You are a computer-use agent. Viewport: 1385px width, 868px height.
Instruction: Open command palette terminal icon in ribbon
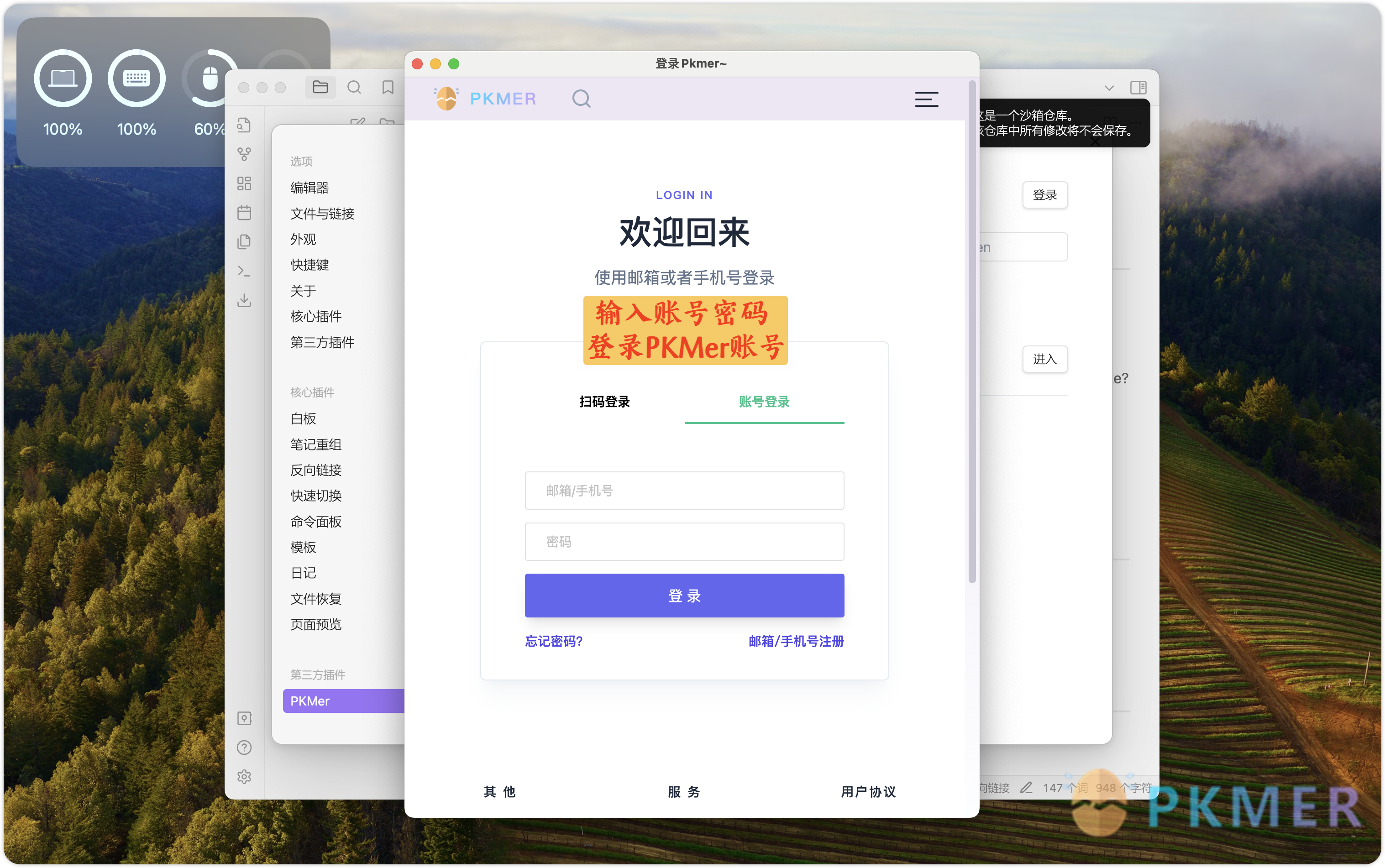[x=244, y=271]
